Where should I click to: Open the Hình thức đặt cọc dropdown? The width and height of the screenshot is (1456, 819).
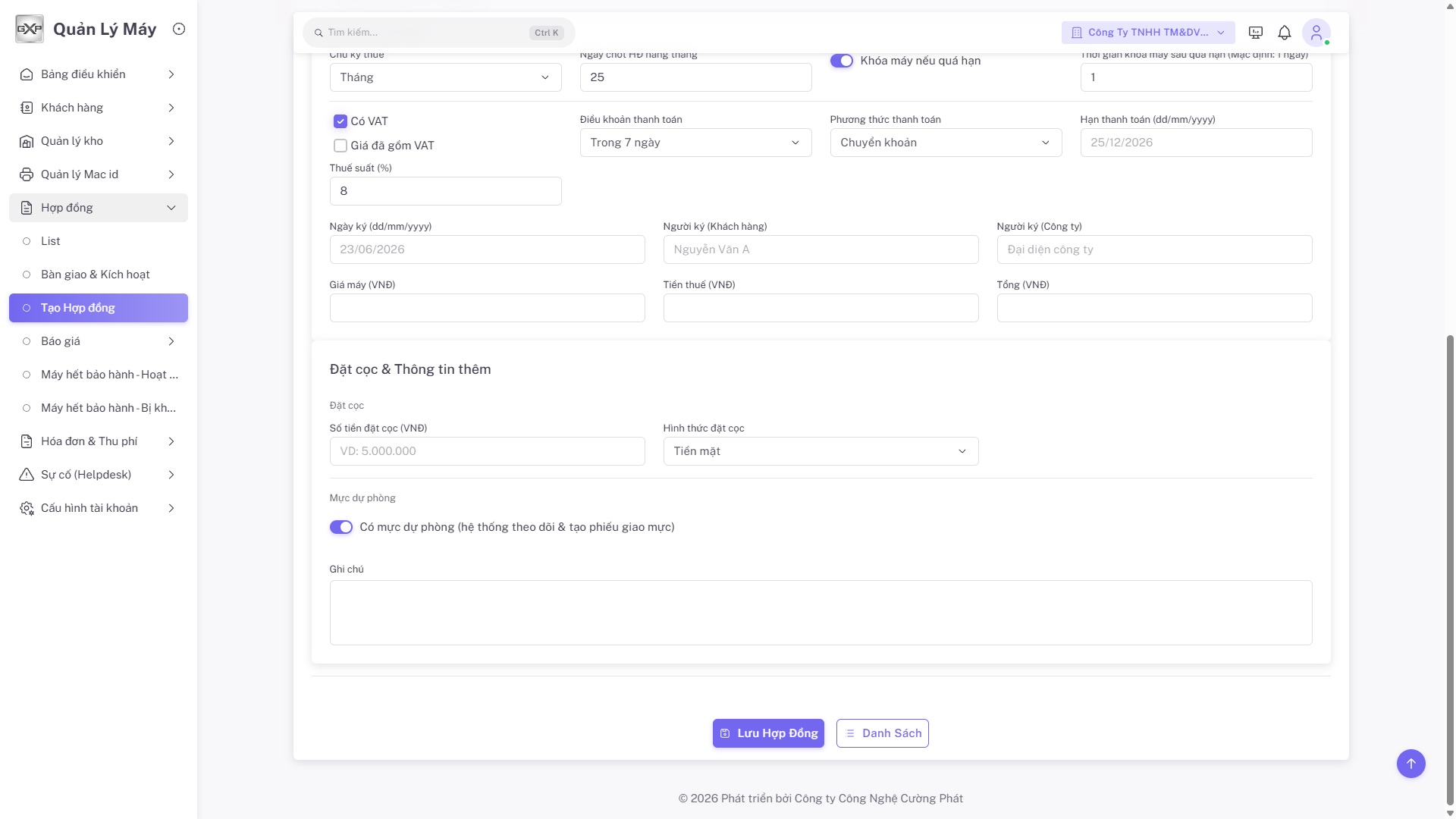coord(821,451)
